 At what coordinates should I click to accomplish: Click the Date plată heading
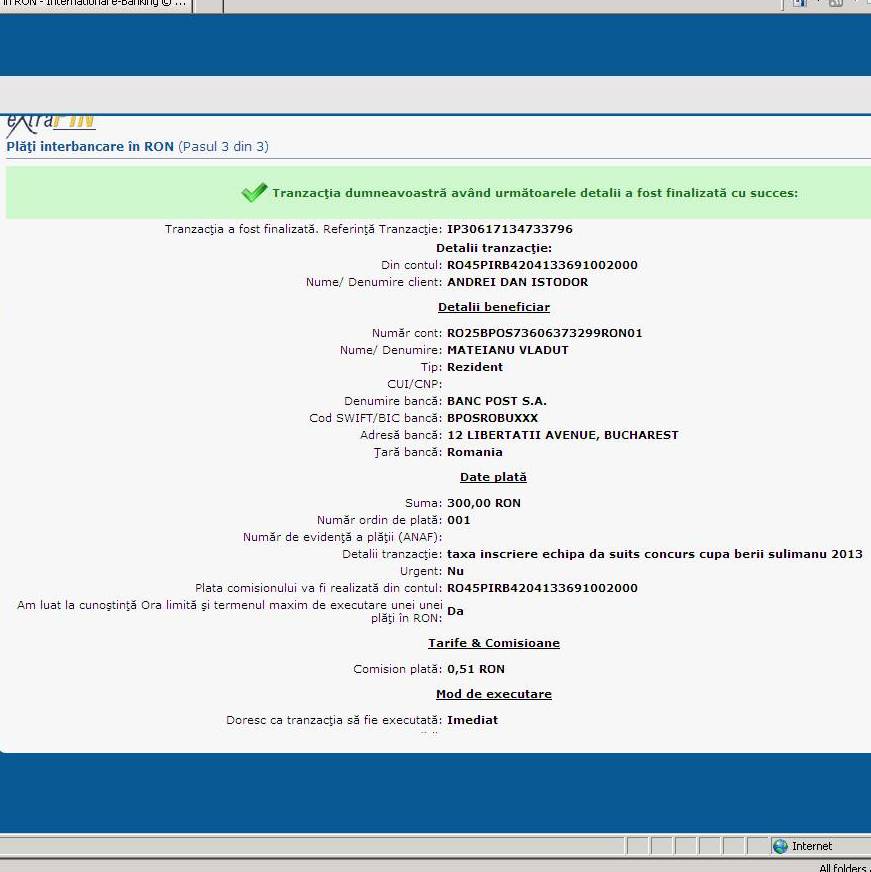click(493, 477)
